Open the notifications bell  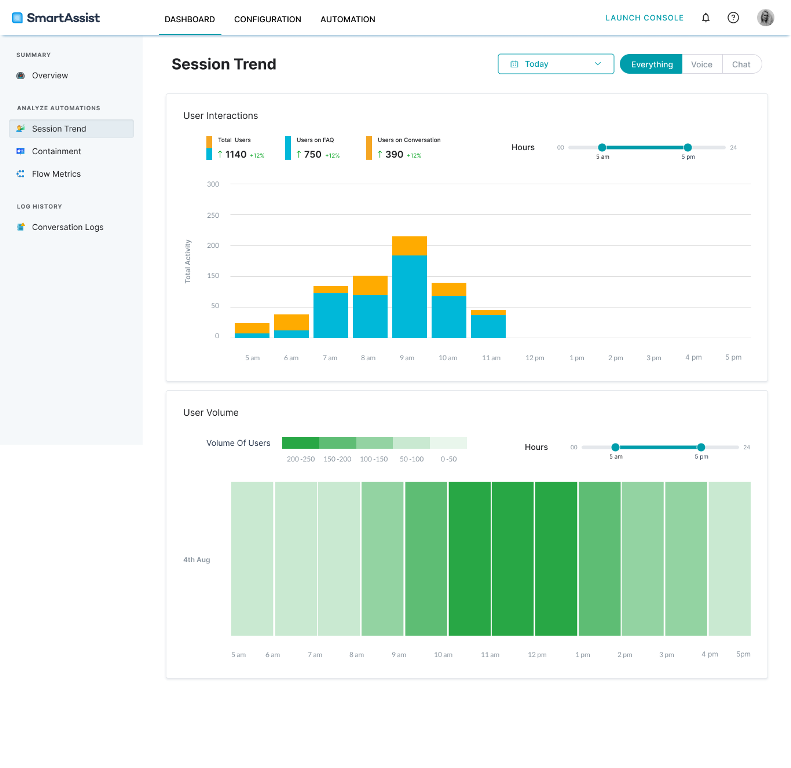pos(706,18)
